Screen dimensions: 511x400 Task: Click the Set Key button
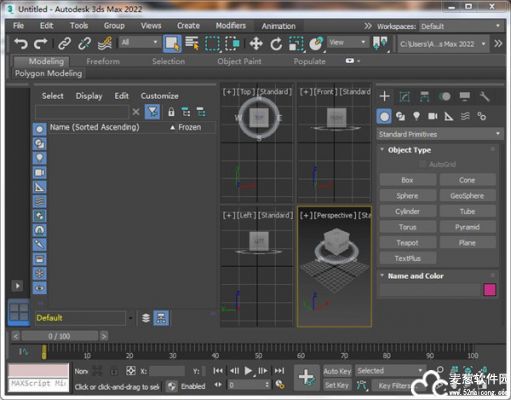(x=337, y=385)
